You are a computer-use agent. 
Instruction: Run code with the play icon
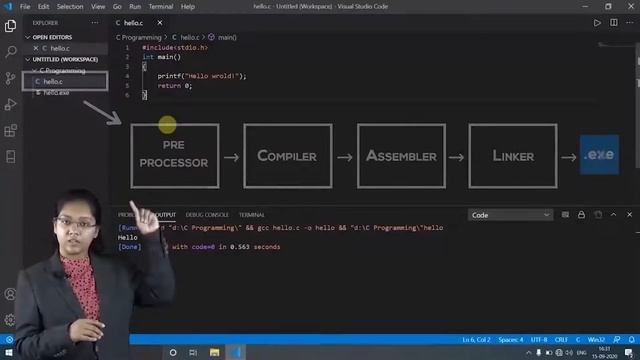click(597, 23)
